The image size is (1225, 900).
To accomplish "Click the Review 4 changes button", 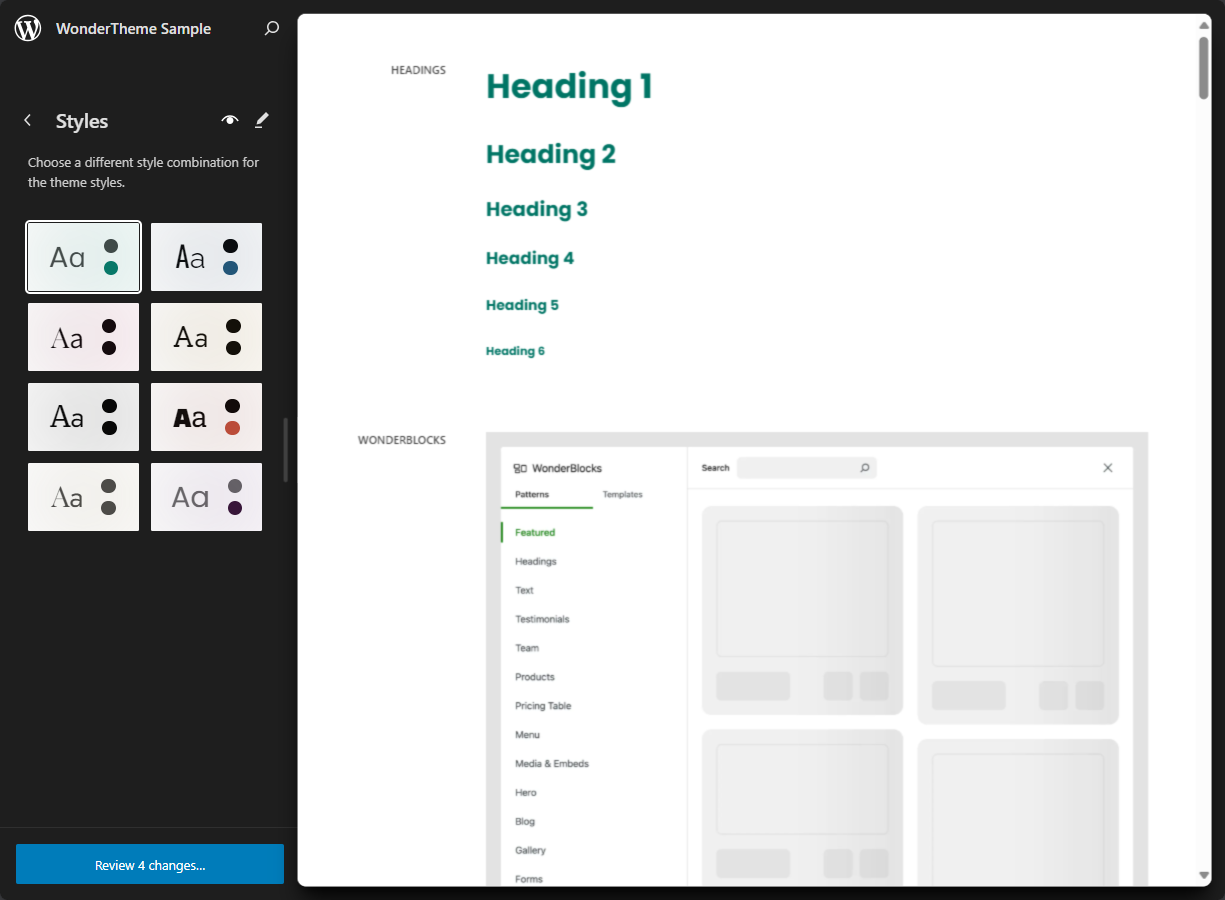I will [149, 864].
